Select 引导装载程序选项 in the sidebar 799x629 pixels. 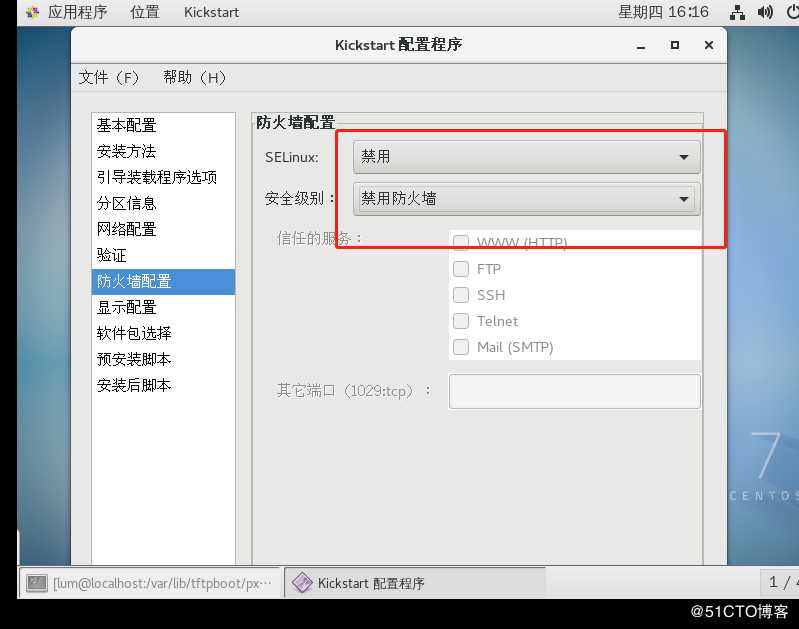tap(163, 177)
